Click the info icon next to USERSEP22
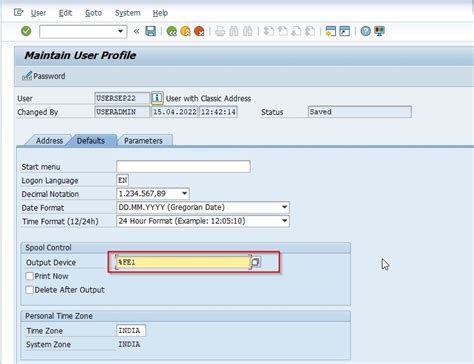 point(157,98)
